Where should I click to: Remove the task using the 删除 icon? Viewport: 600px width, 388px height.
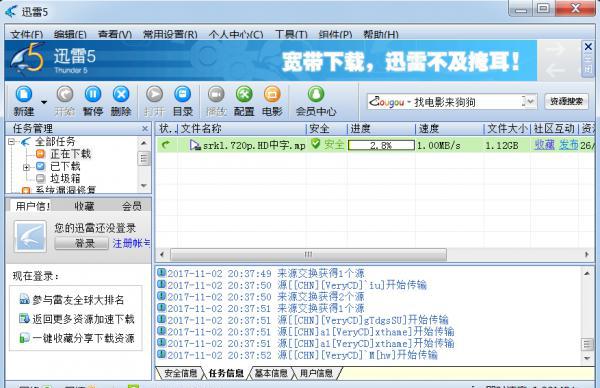(x=121, y=95)
